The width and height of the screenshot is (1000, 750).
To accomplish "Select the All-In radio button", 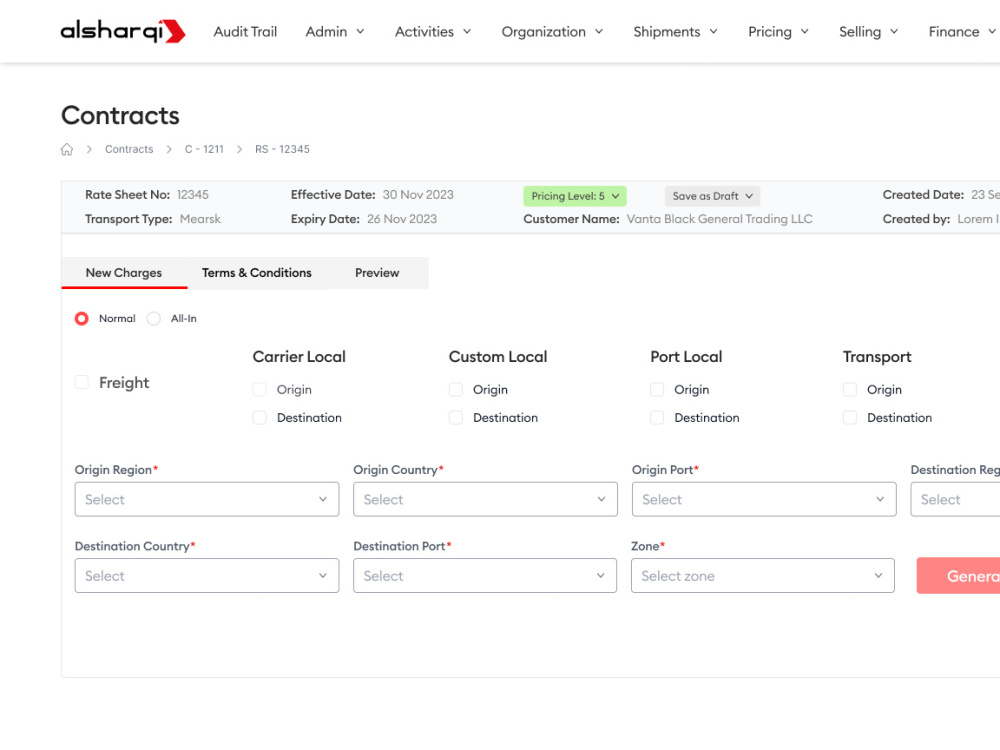I will pos(154,318).
